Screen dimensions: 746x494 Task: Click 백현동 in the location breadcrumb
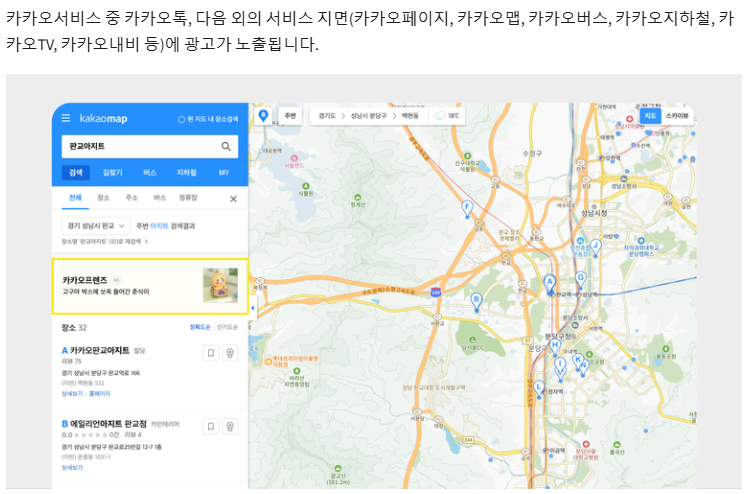pyautogui.click(x=410, y=116)
